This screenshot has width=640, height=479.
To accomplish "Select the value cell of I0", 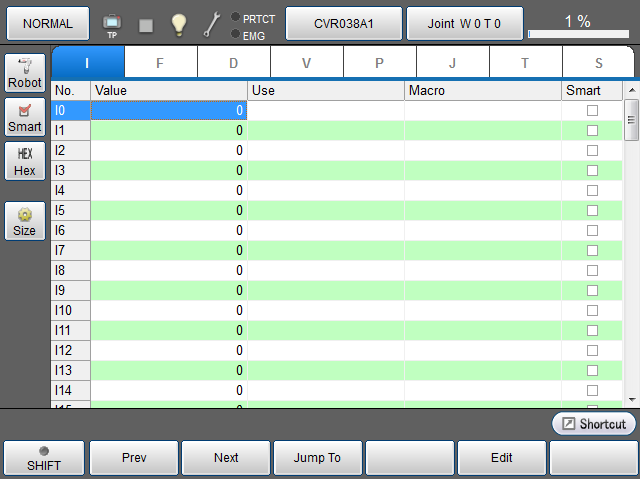I will (x=168, y=110).
